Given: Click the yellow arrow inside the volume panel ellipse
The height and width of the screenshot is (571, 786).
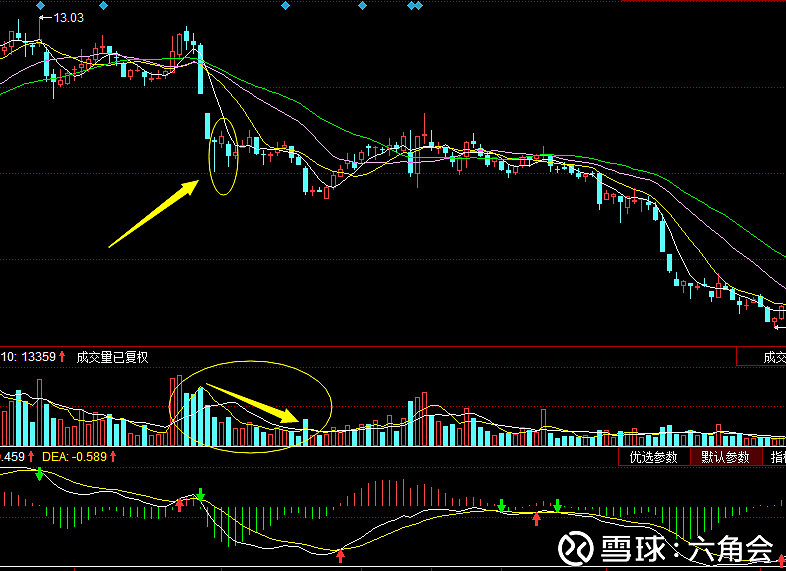Looking at the screenshot, I should 252,401.
